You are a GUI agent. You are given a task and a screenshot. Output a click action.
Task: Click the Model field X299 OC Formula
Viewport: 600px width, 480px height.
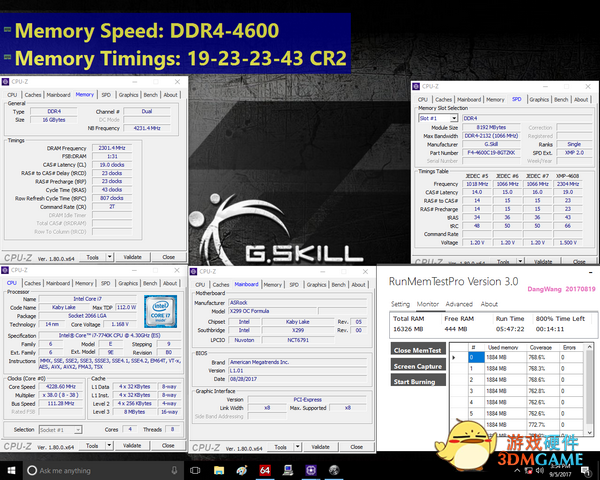click(272, 311)
